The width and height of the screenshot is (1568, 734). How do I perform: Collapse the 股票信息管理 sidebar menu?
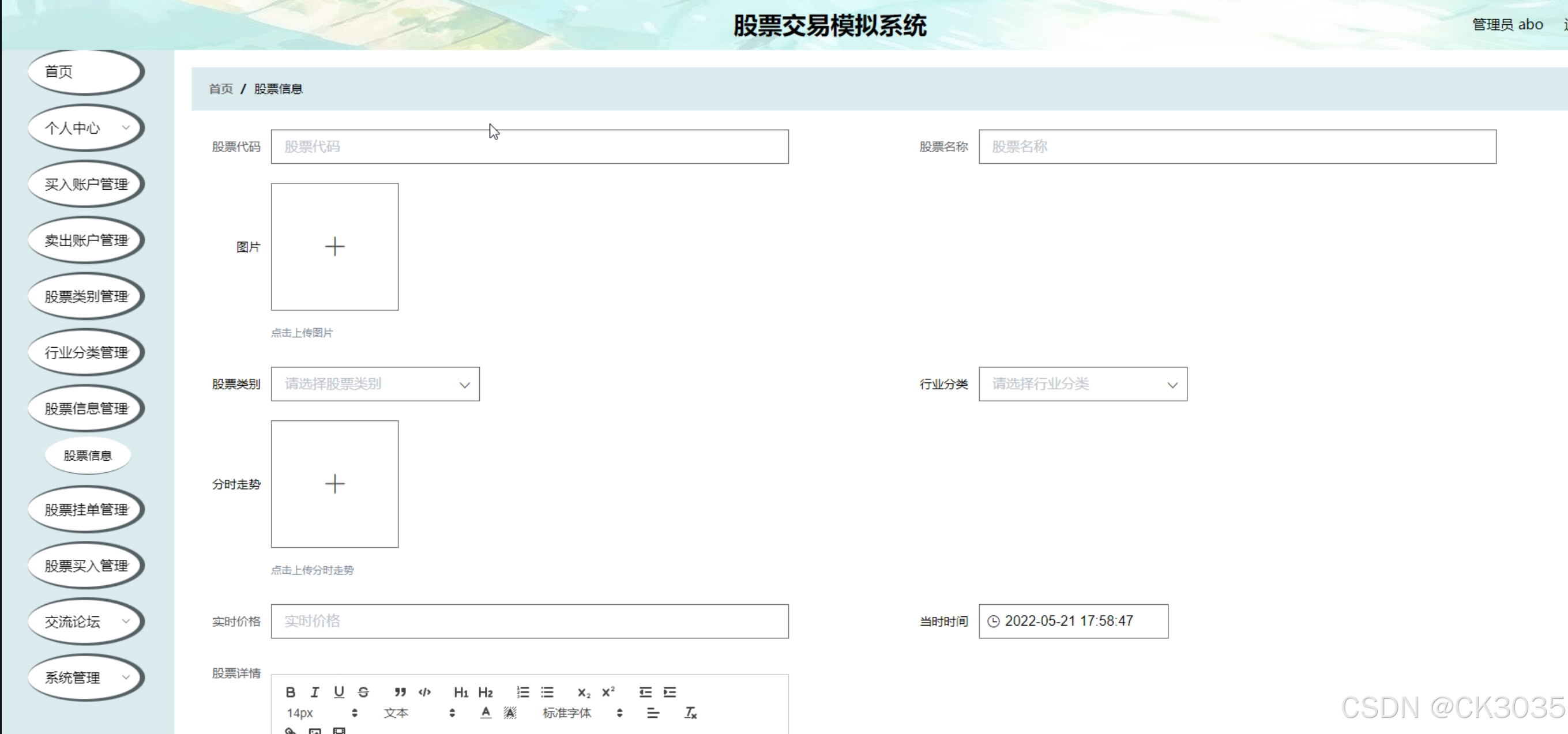tap(86, 408)
